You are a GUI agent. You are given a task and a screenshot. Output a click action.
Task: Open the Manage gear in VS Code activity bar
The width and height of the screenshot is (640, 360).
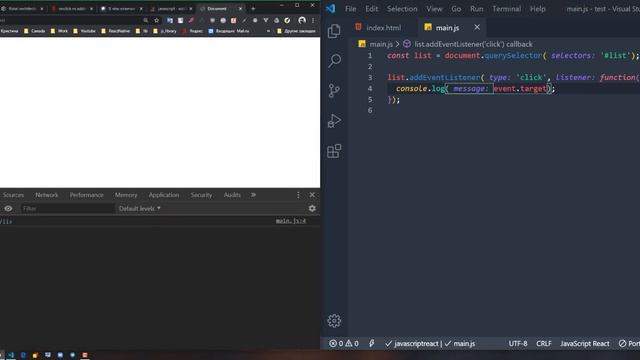point(334,321)
